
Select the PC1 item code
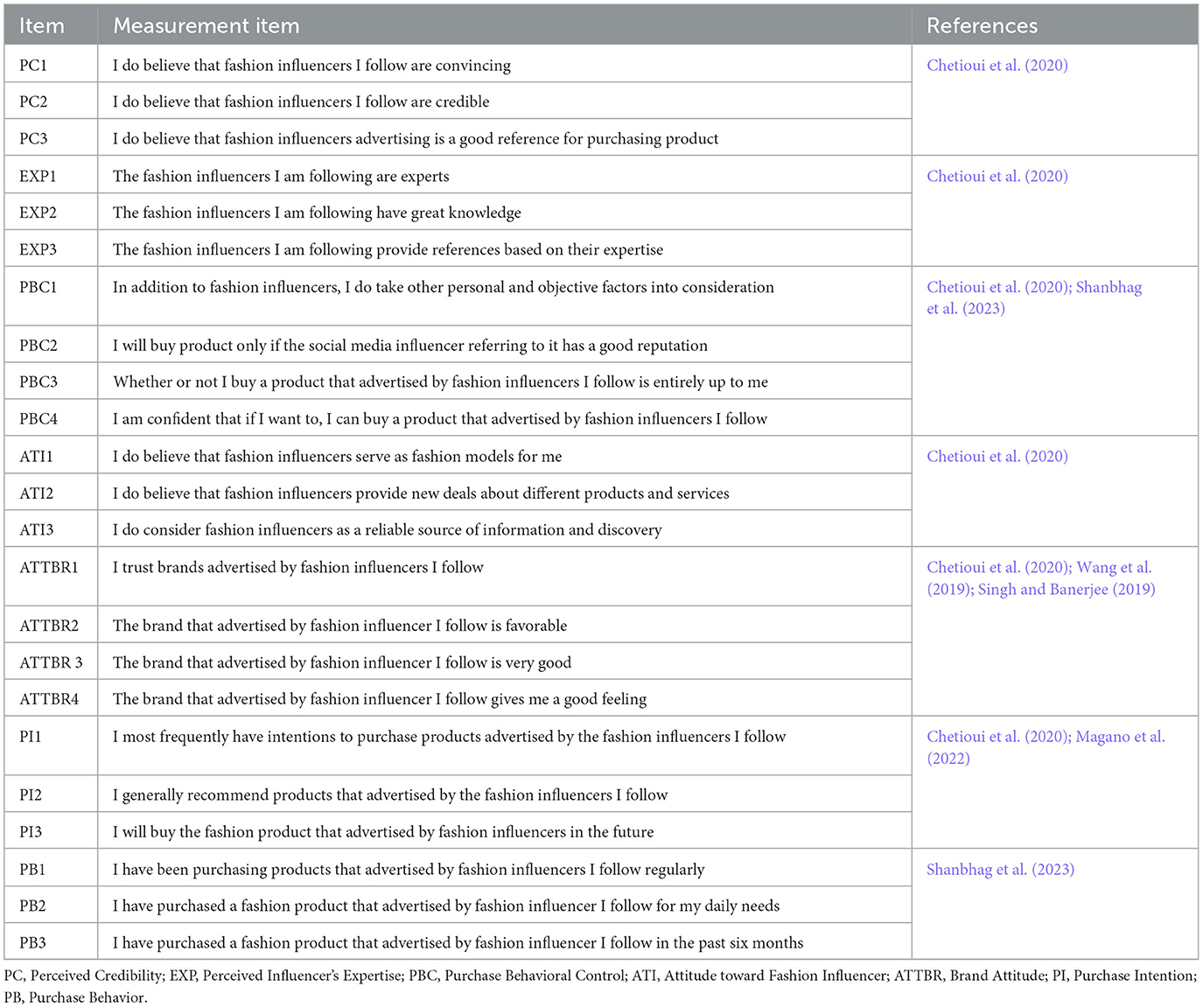[x=33, y=66]
